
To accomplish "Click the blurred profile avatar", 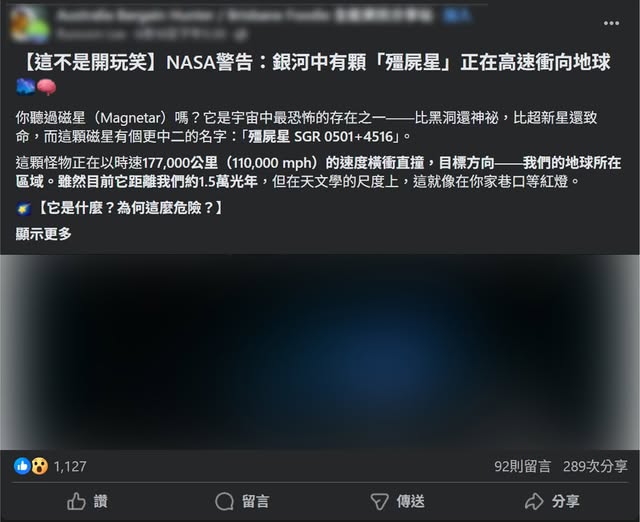I will pos(29,25).
